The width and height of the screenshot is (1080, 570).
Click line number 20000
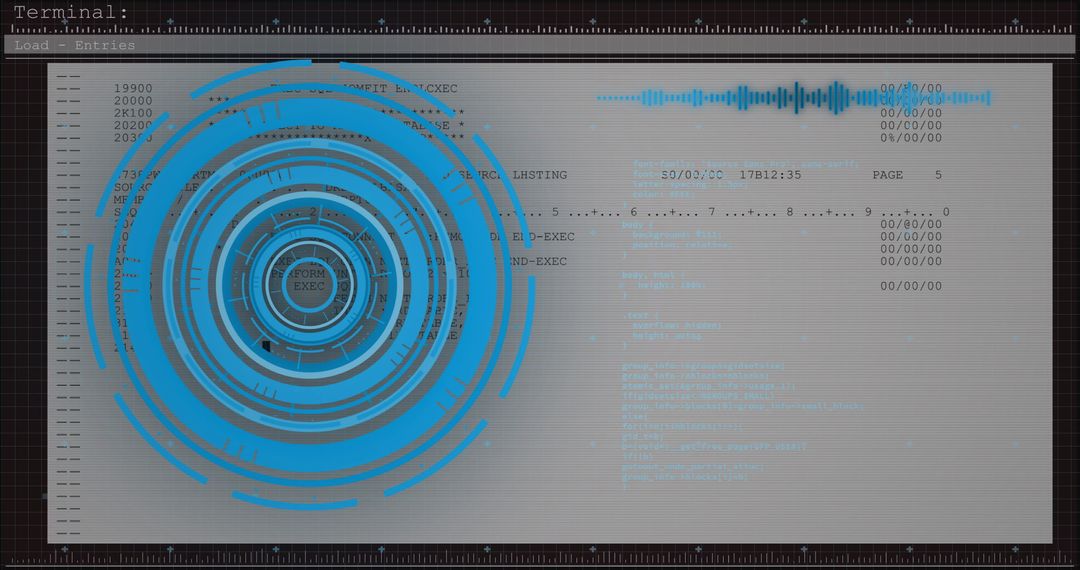[x=133, y=101]
